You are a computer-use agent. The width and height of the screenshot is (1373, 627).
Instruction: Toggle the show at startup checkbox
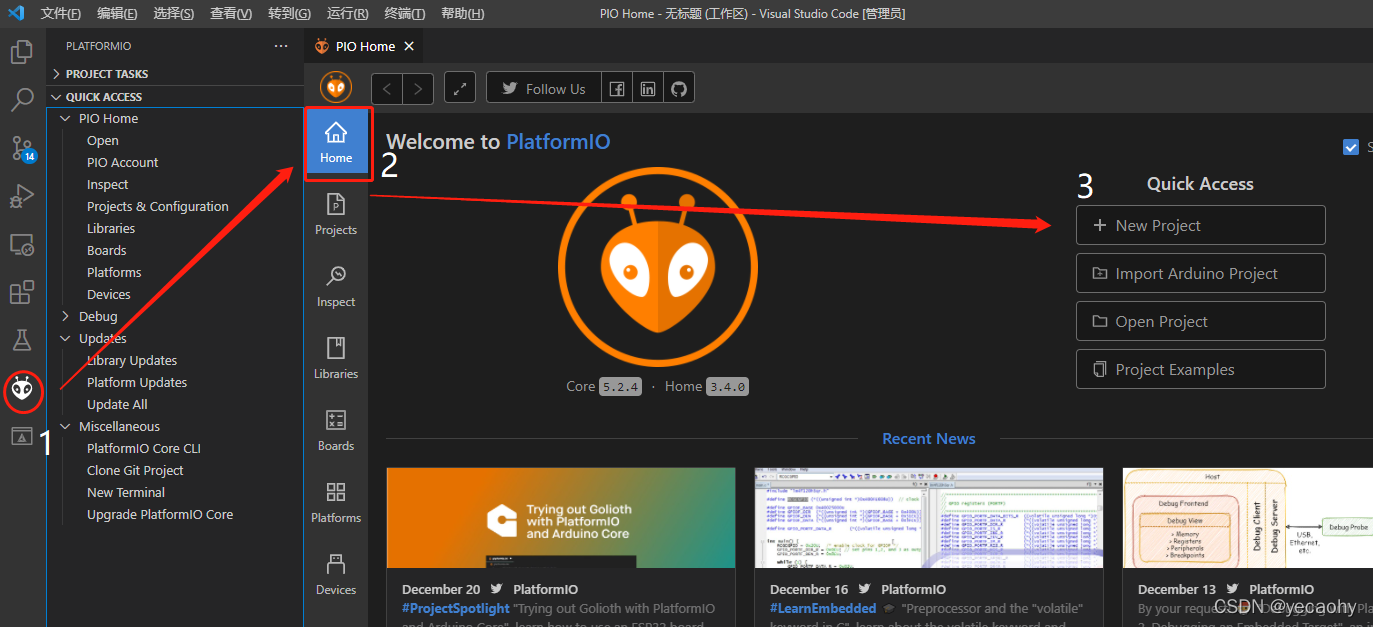point(1351,147)
